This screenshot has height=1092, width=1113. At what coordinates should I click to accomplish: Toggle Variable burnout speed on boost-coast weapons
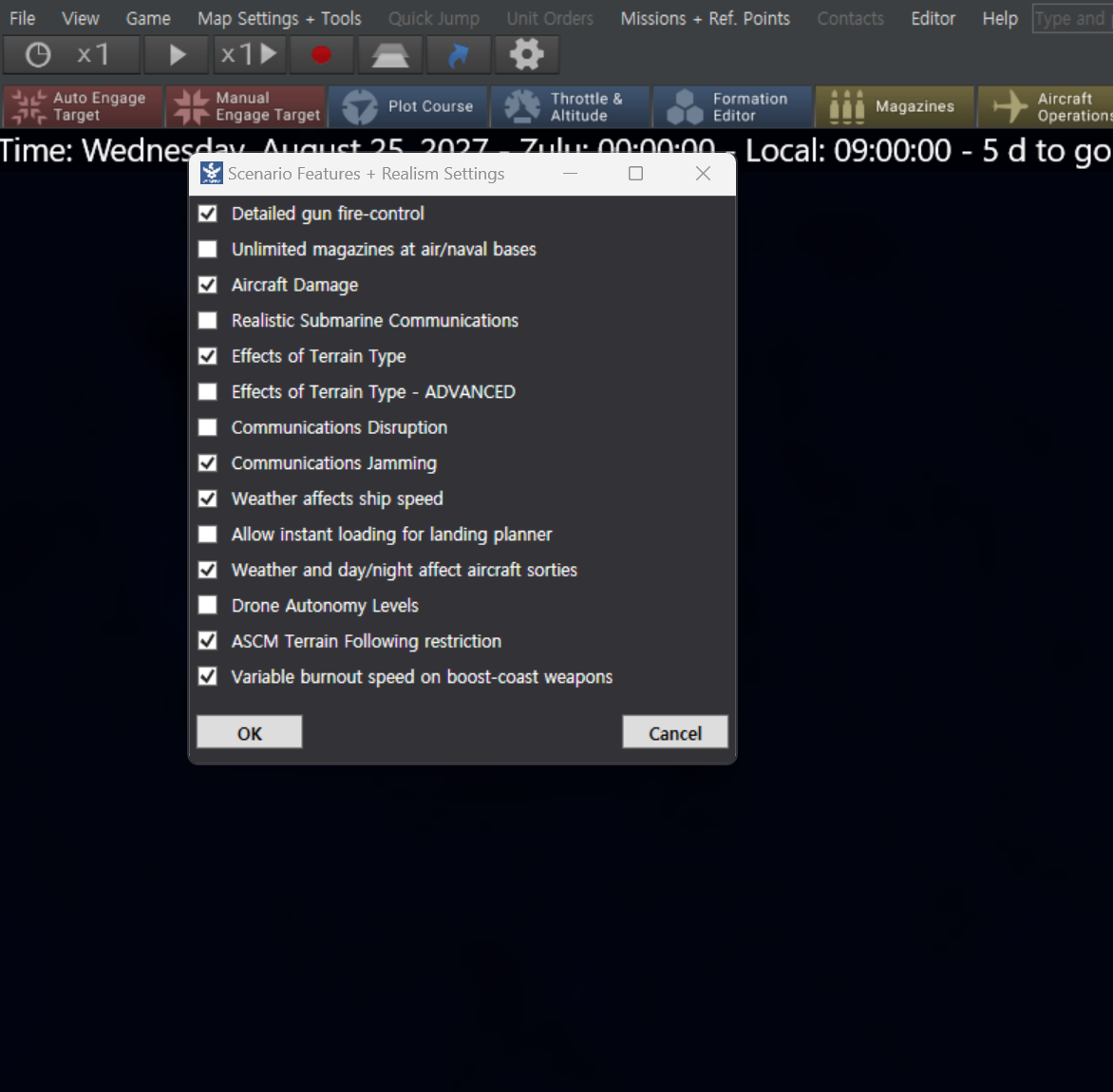click(207, 677)
